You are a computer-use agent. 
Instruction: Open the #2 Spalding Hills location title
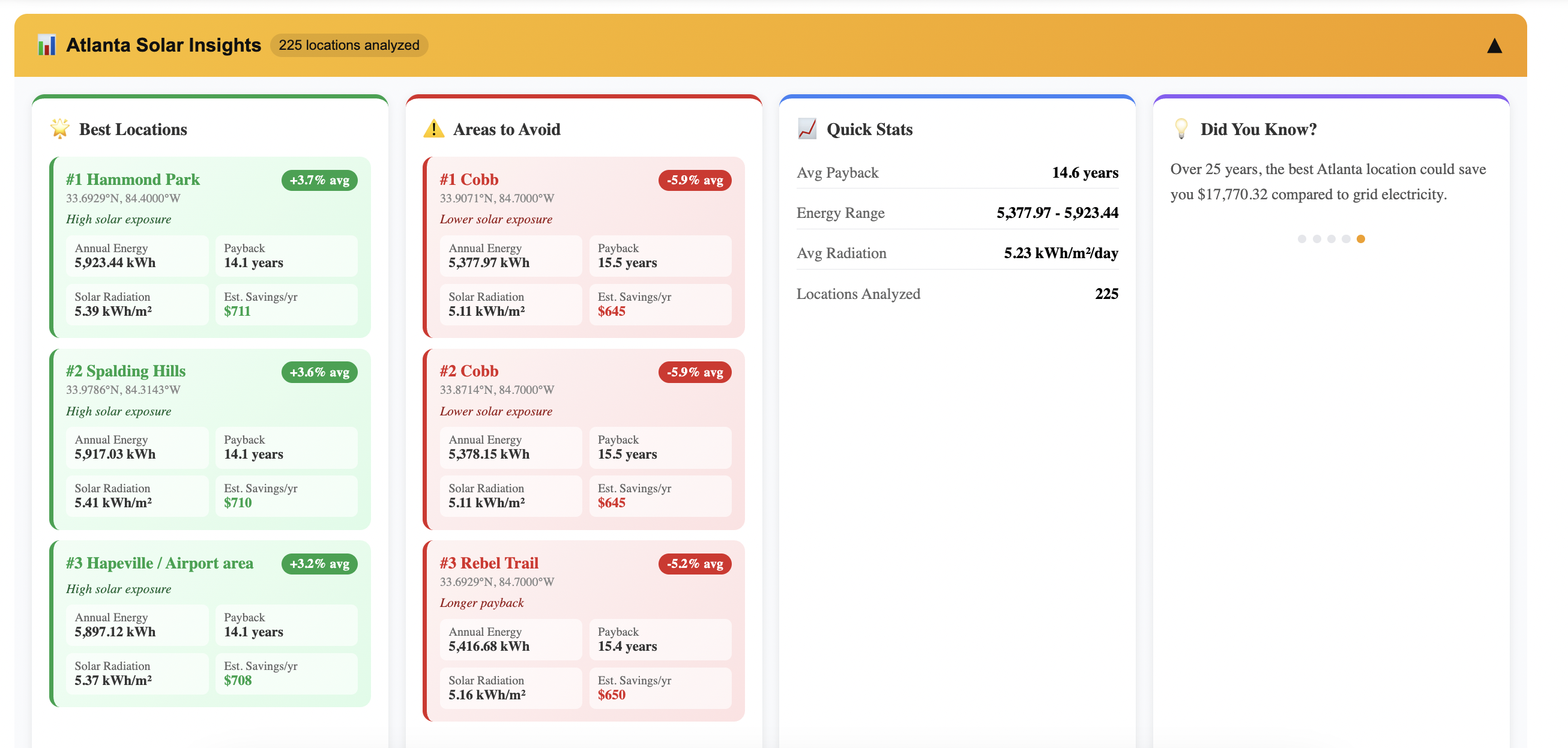126,371
